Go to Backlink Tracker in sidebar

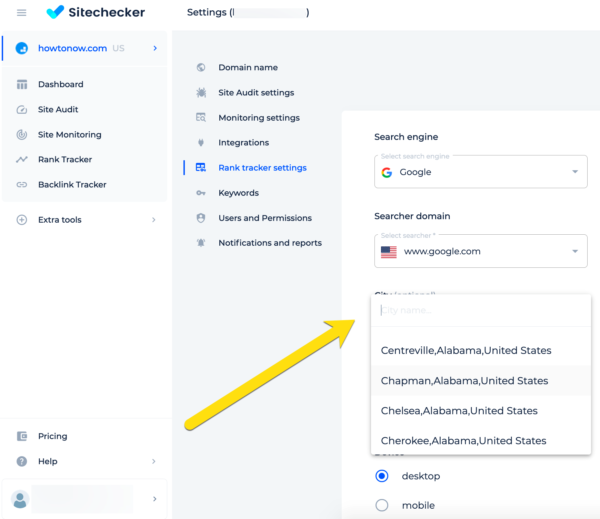(72, 184)
